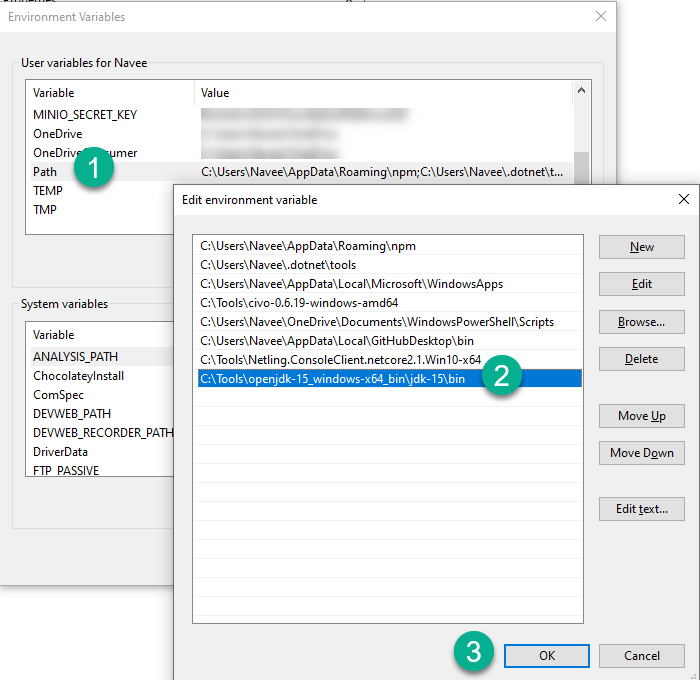Select the Microsoft\WindowsApps path entry
Image resolution: width=700 pixels, height=680 pixels.
(x=388, y=284)
